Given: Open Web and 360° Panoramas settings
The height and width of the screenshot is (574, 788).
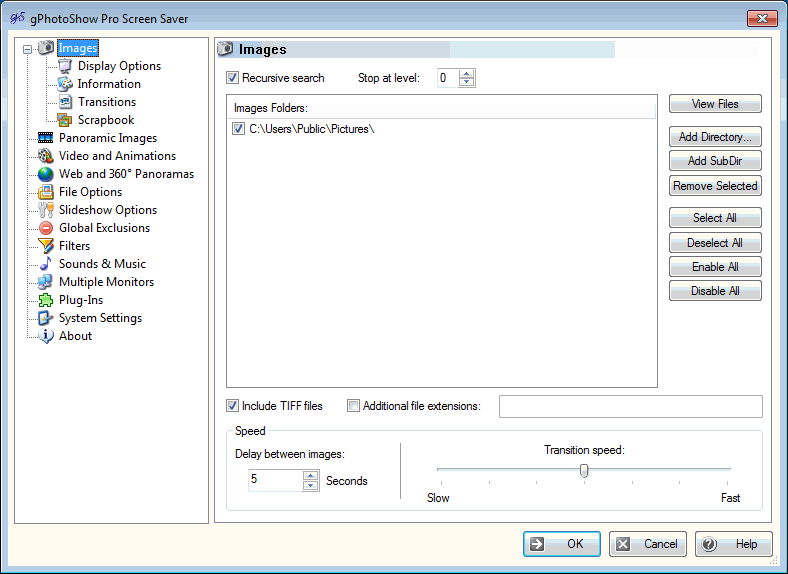Looking at the screenshot, I should pos(126,174).
